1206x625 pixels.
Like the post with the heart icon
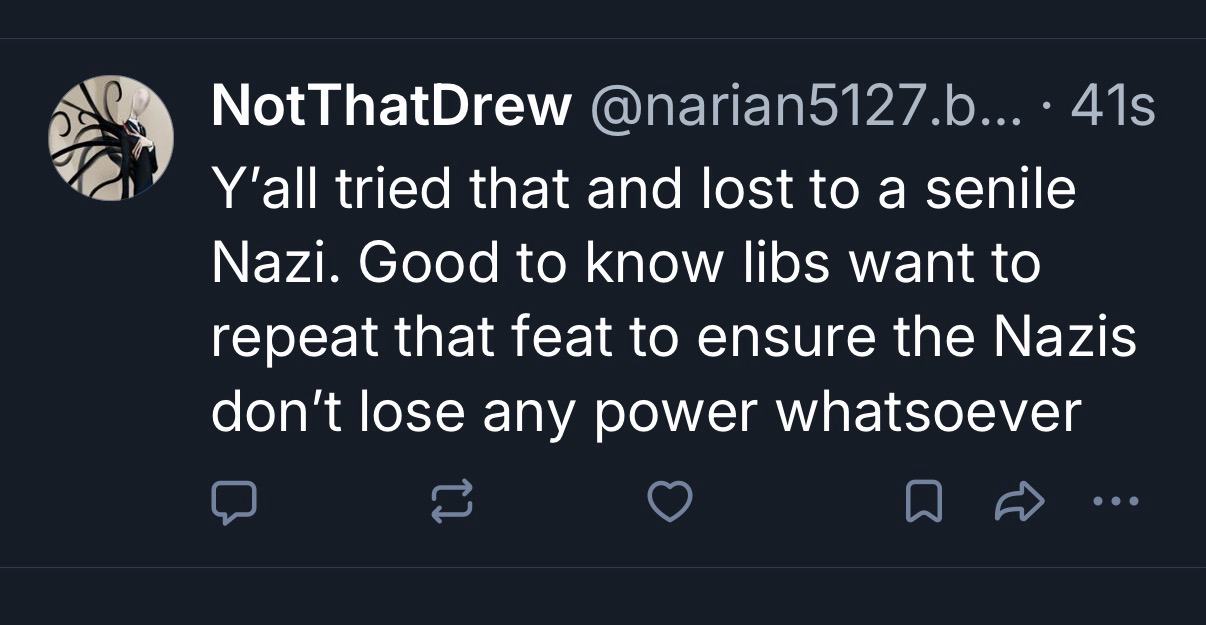(669, 502)
